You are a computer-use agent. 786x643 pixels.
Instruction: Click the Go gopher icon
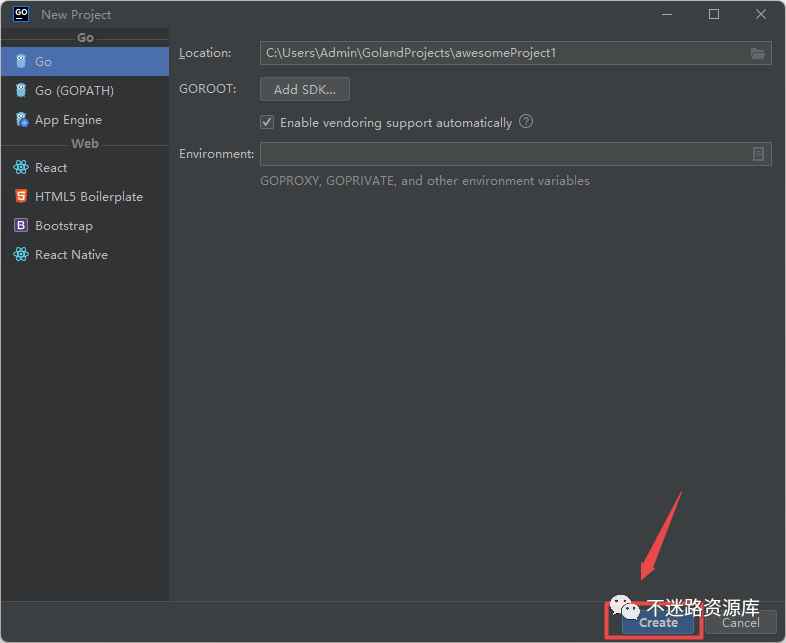21,61
